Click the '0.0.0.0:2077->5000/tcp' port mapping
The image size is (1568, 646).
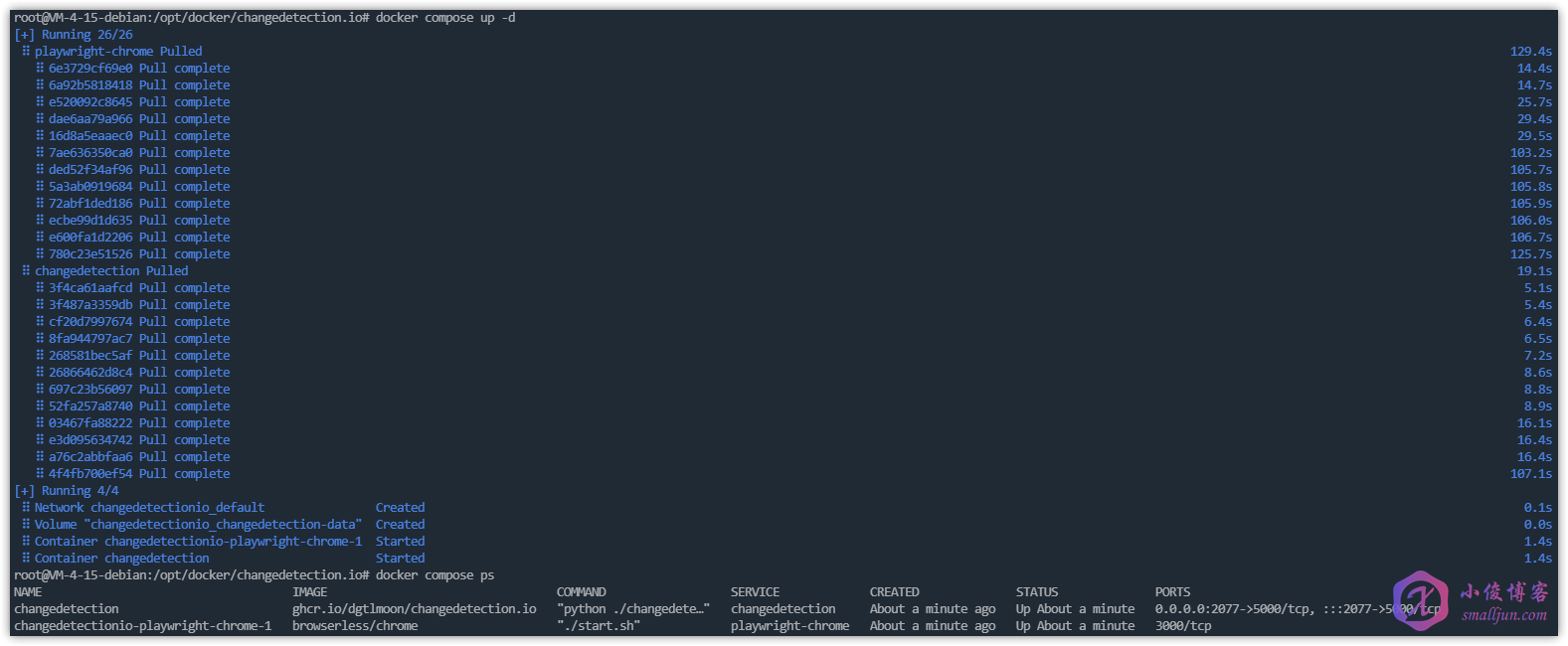1234,609
